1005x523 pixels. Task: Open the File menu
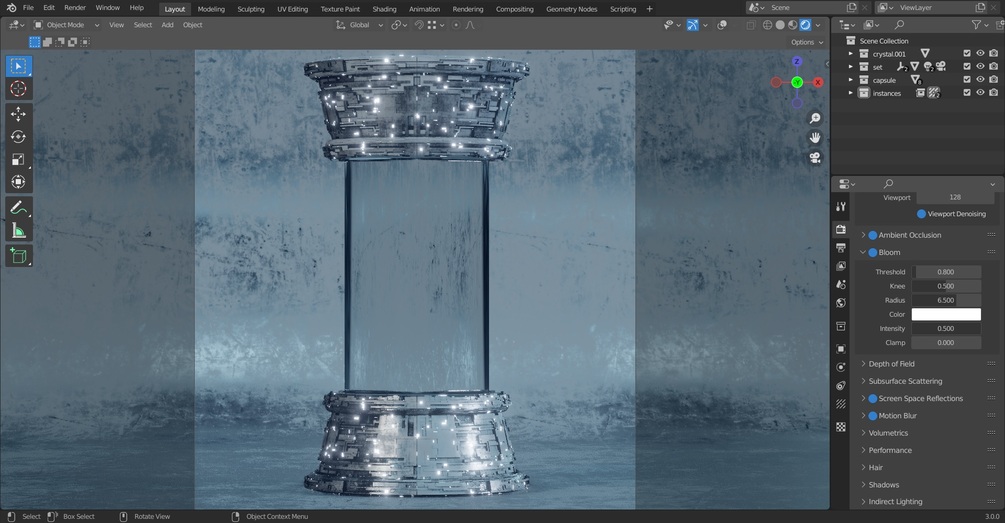point(28,8)
